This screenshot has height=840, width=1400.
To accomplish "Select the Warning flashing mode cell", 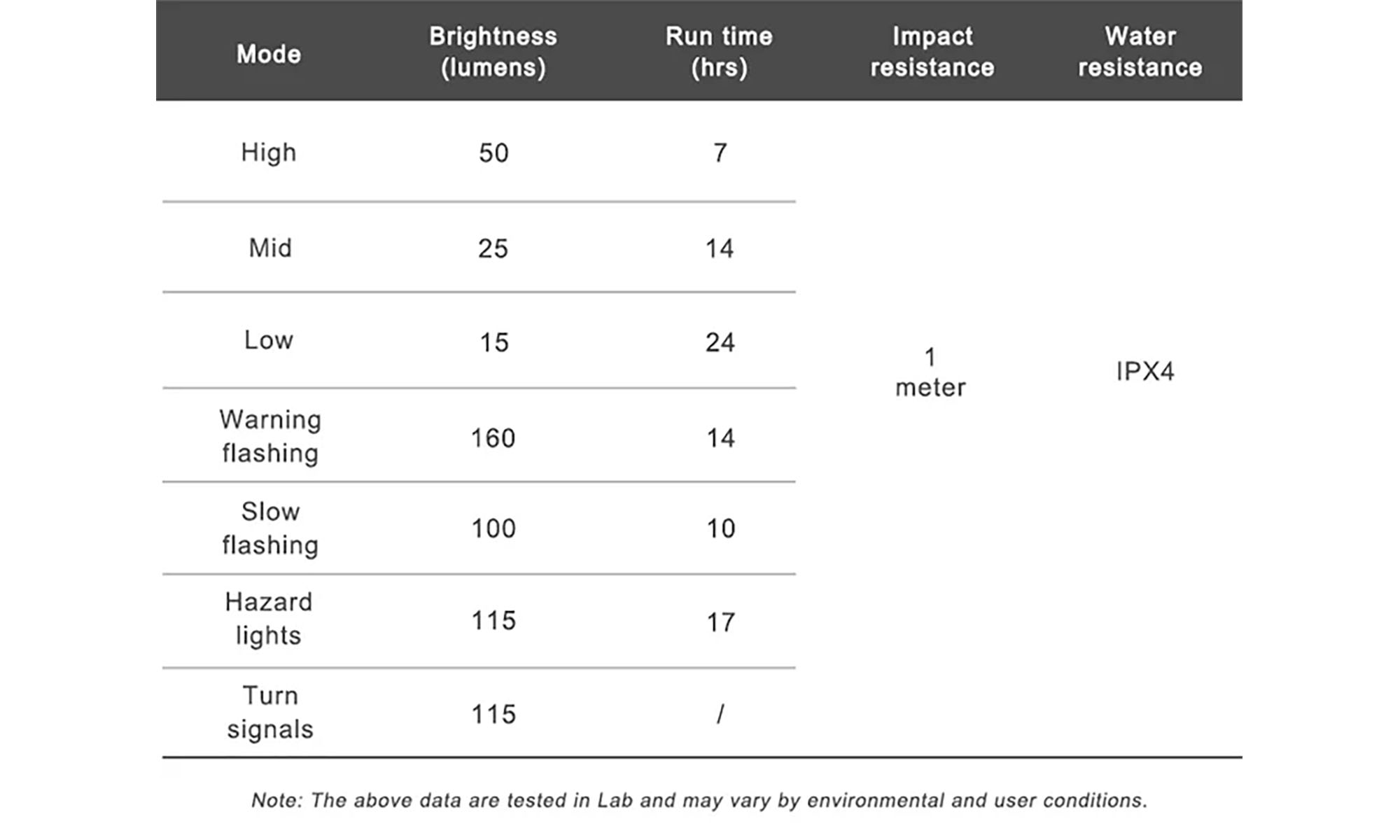I will tap(270, 436).
